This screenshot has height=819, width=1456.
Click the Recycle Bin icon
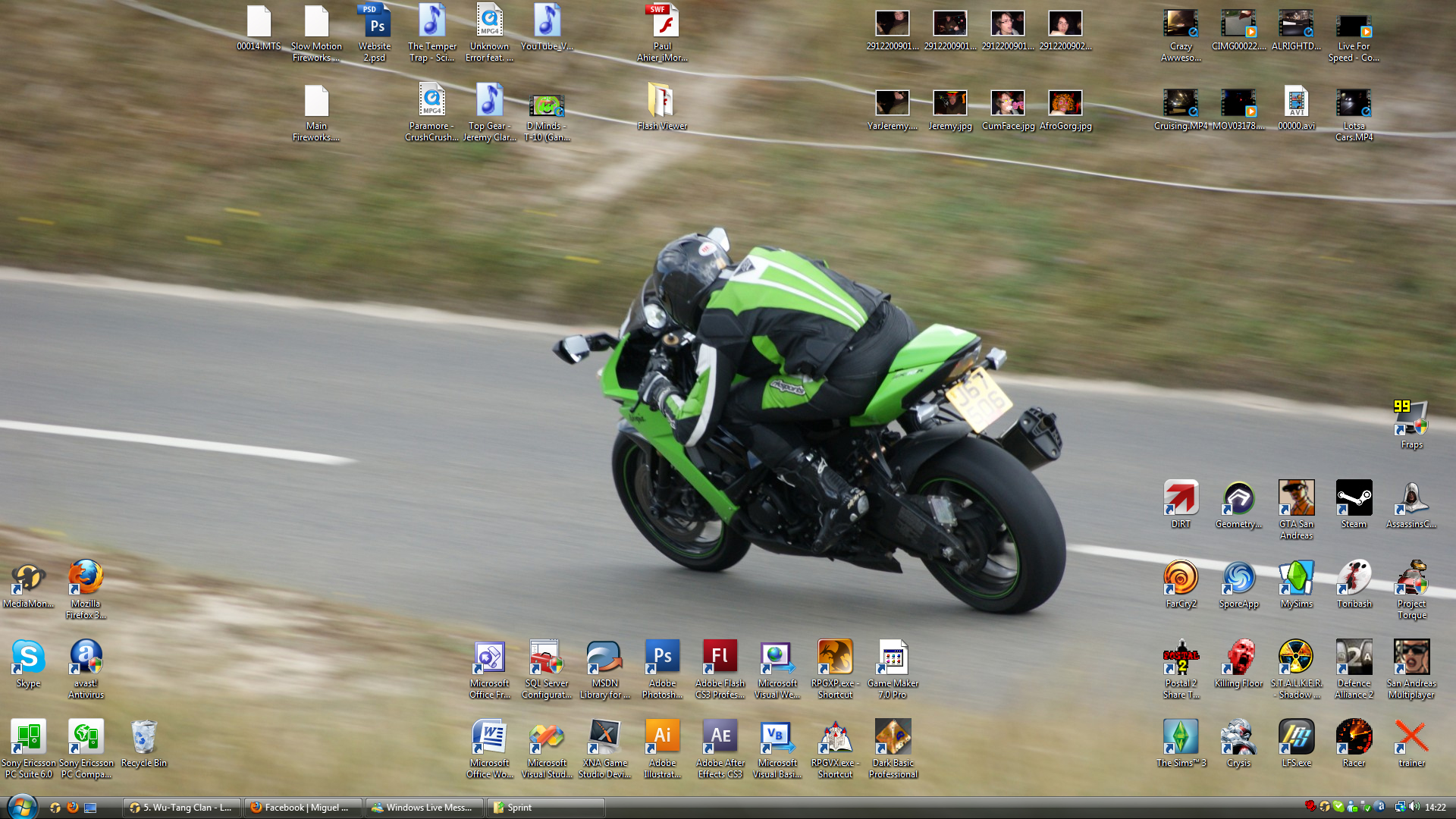(143, 737)
